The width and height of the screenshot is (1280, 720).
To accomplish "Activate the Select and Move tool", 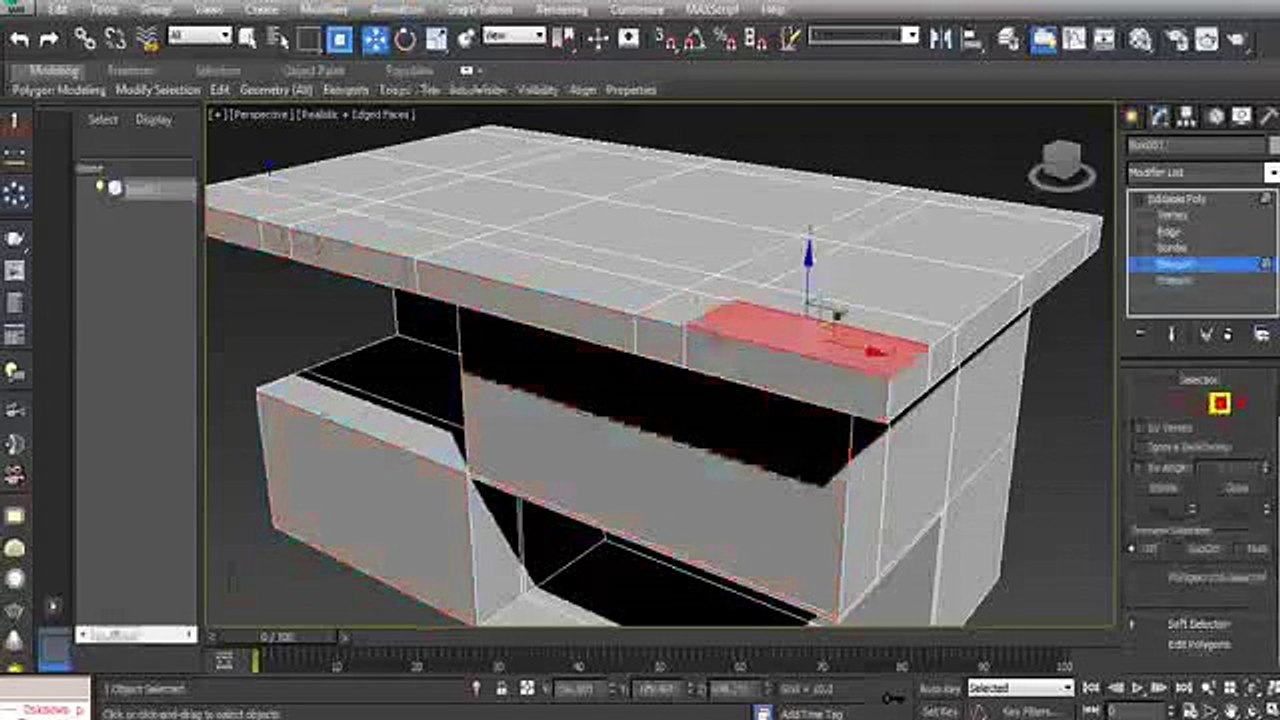I will click(376, 39).
